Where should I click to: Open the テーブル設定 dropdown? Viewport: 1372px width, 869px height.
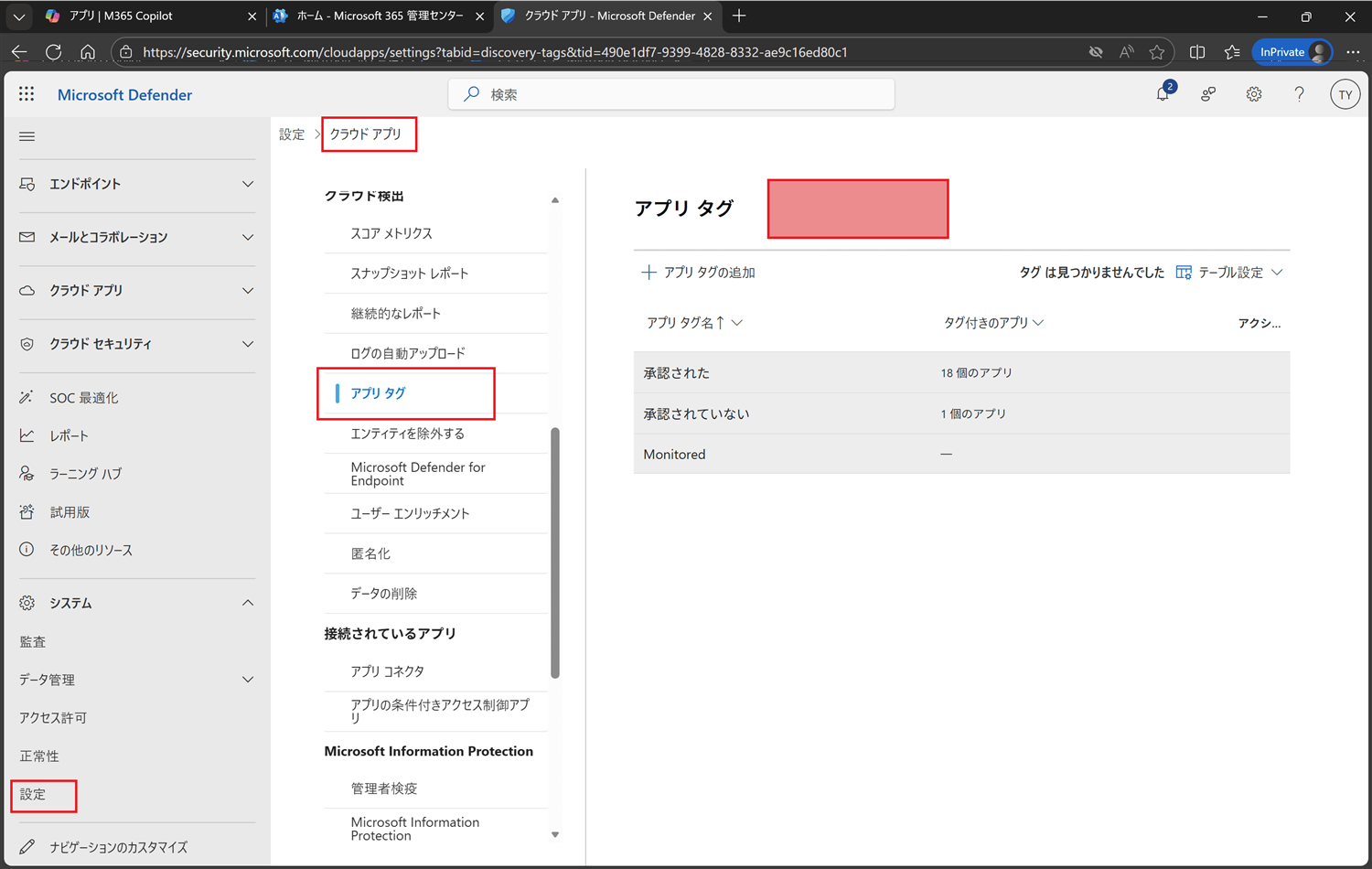1229,273
